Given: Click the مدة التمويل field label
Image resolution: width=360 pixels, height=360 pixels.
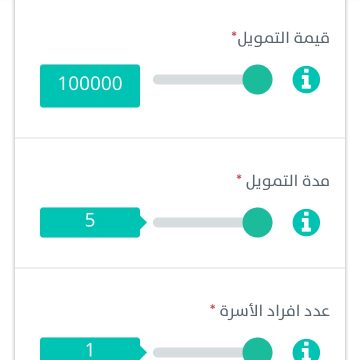Looking at the screenshot, I should coord(287,182).
